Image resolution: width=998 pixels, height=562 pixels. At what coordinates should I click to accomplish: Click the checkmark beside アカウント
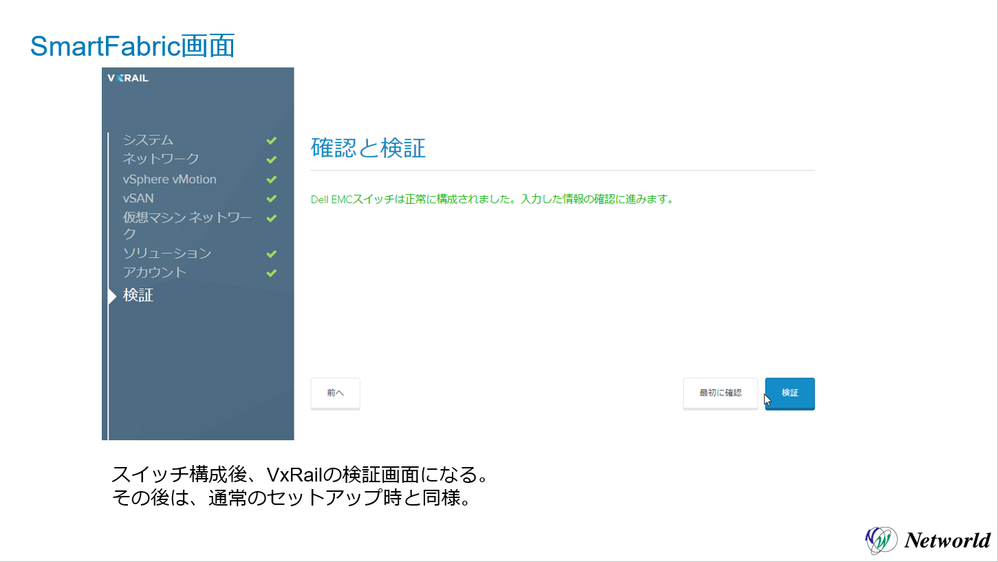click(x=271, y=272)
